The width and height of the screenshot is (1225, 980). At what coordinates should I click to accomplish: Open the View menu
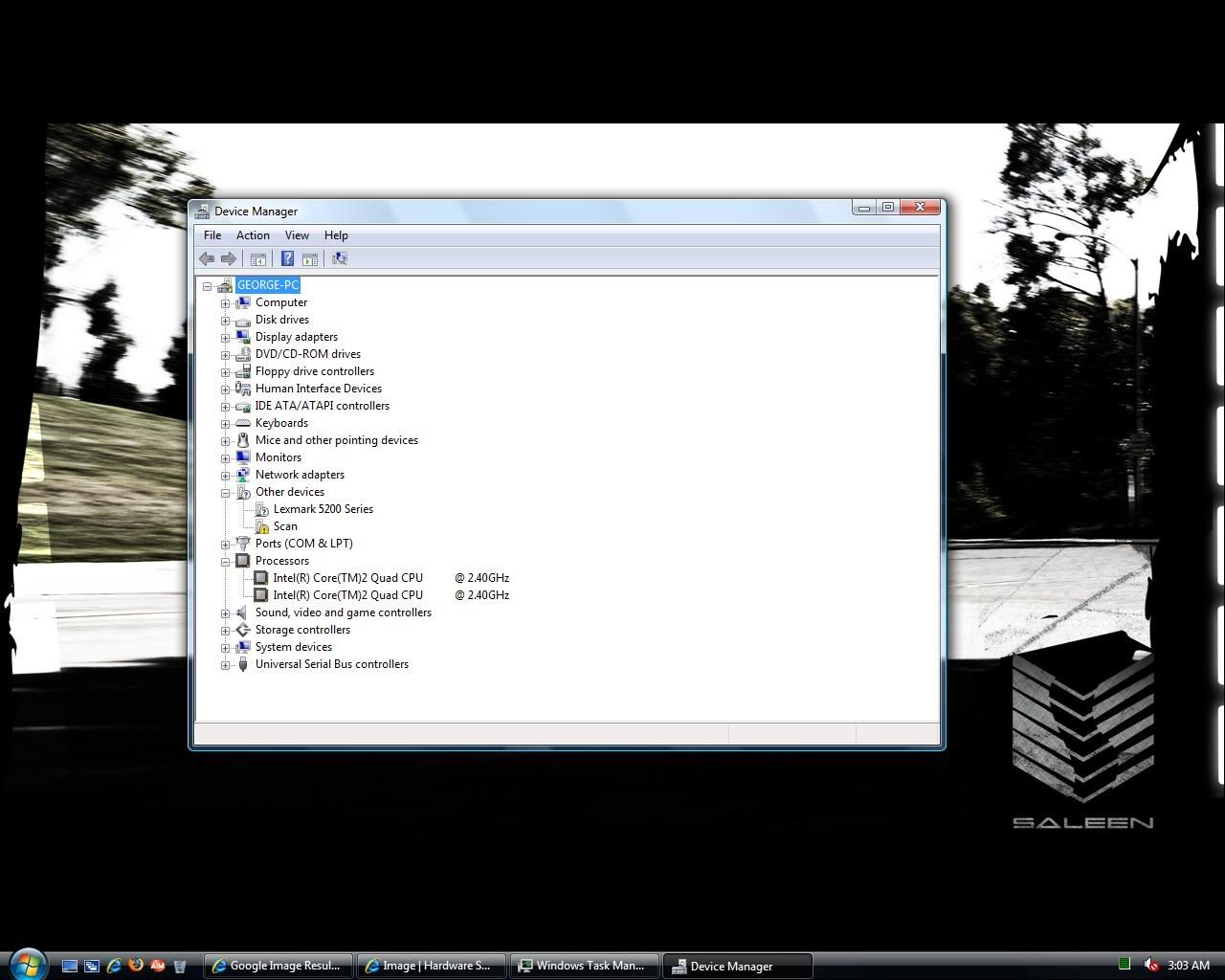(297, 235)
